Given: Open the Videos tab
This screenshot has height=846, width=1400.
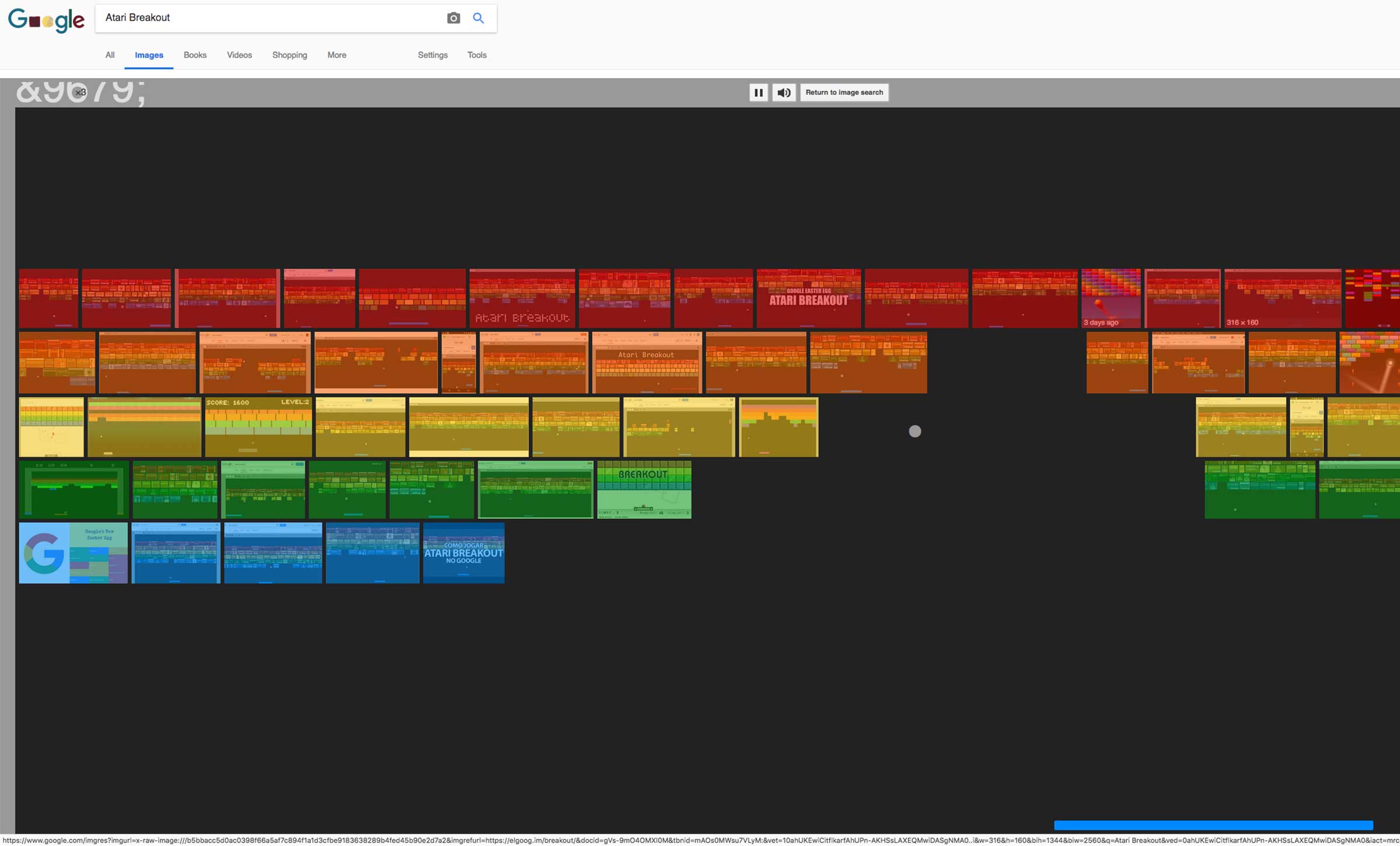Looking at the screenshot, I should click(x=239, y=55).
